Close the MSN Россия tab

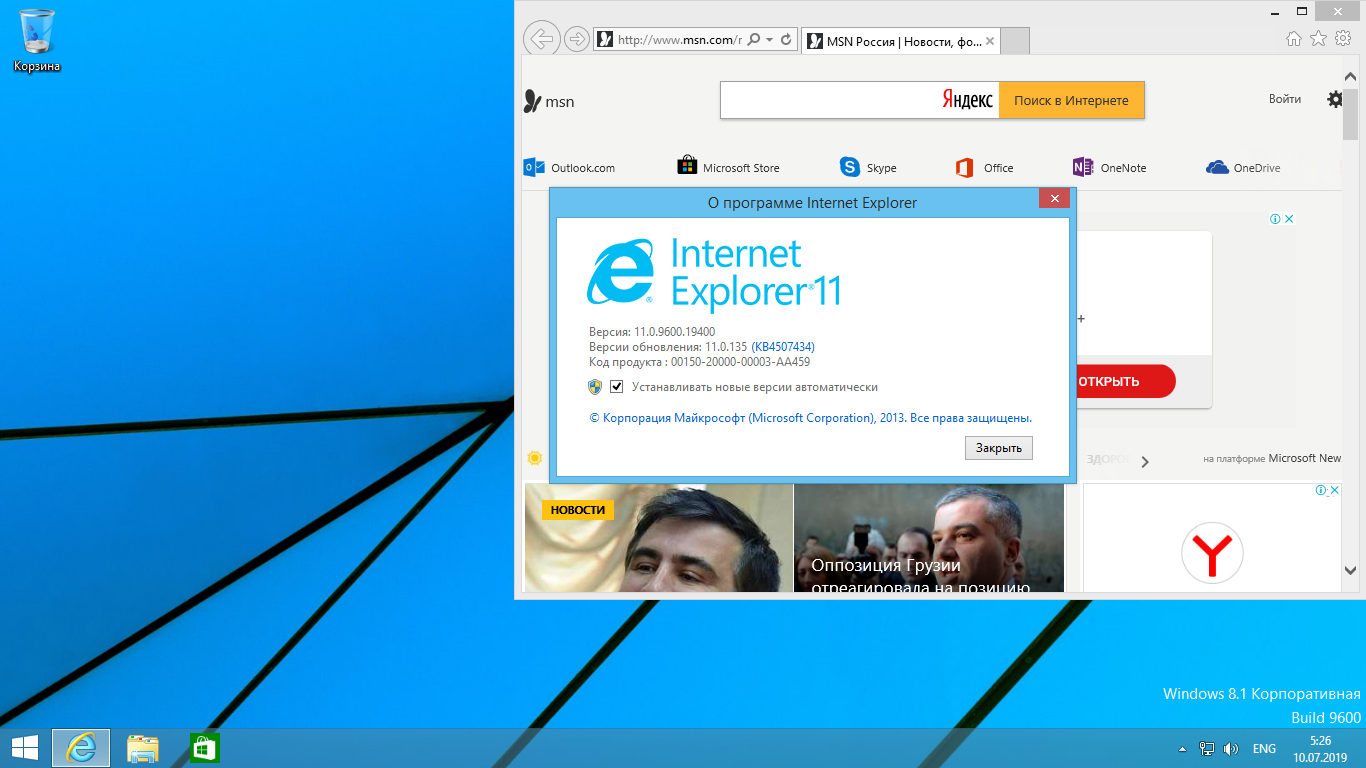tap(990, 41)
